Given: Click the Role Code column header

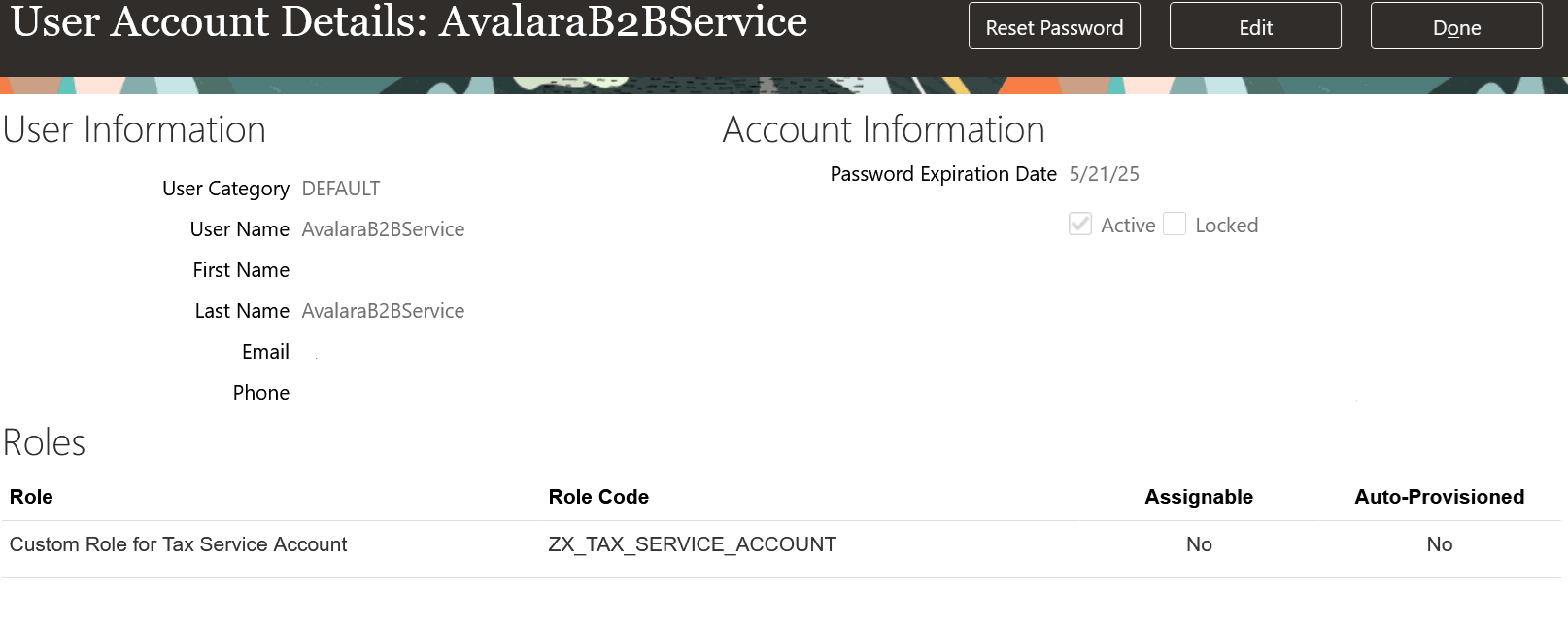Looking at the screenshot, I should pyautogui.click(x=598, y=497).
